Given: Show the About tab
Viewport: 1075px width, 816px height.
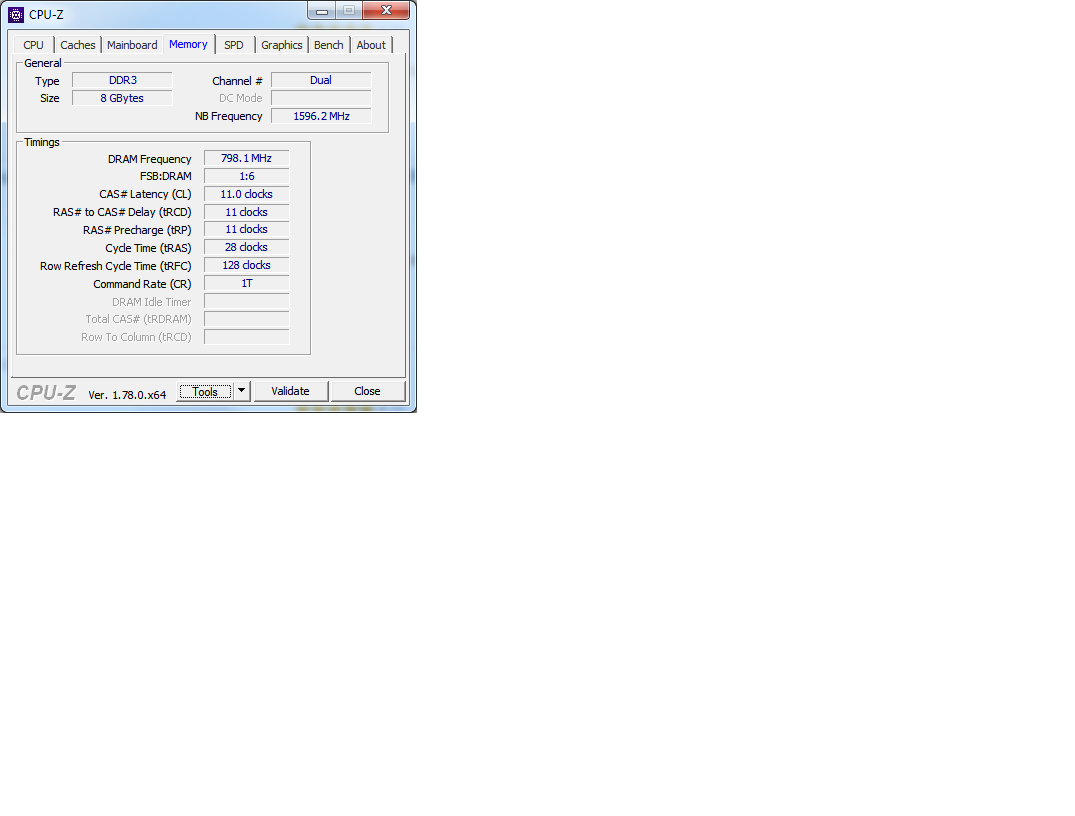Looking at the screenshot, I should tap(371, 45).
